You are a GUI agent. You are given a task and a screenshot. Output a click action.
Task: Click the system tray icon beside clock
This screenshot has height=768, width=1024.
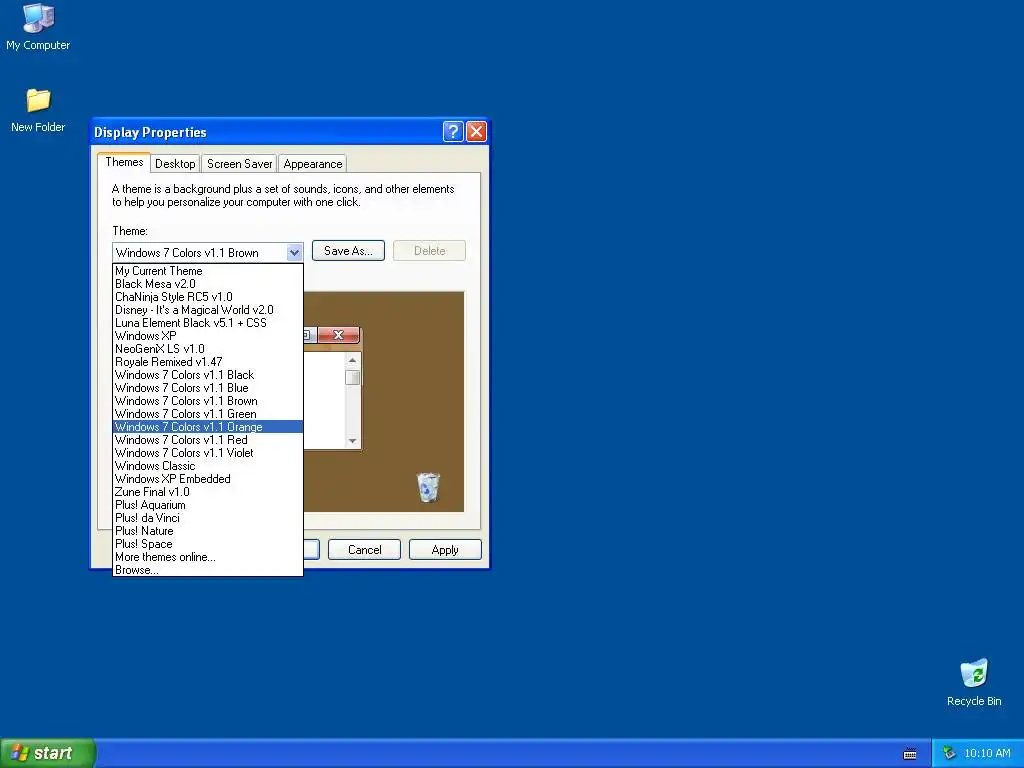949,753
